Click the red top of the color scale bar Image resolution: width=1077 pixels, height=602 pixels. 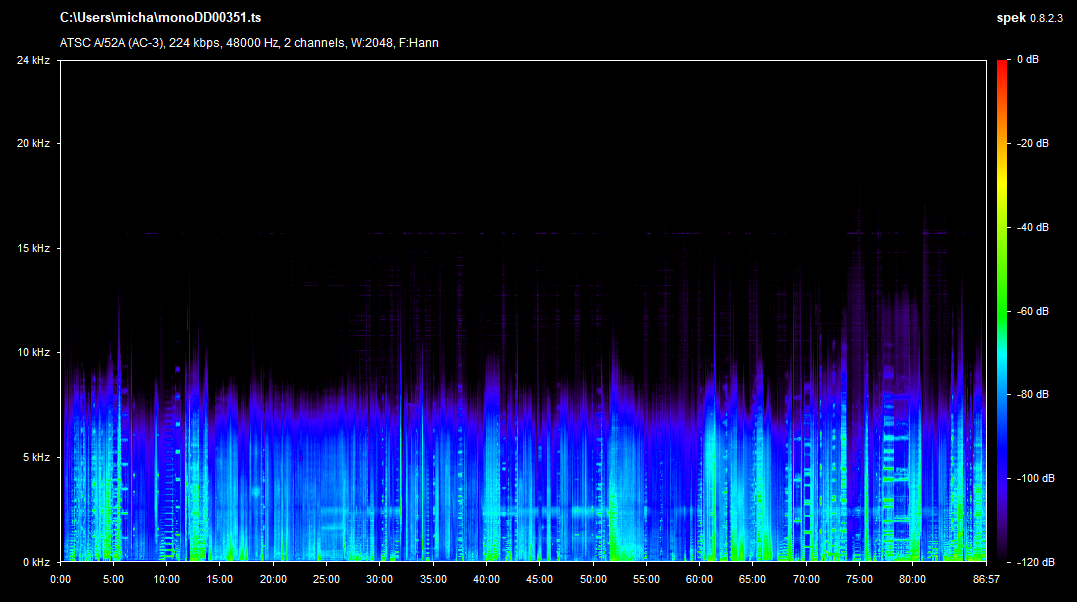click(x=1002, y=65)
